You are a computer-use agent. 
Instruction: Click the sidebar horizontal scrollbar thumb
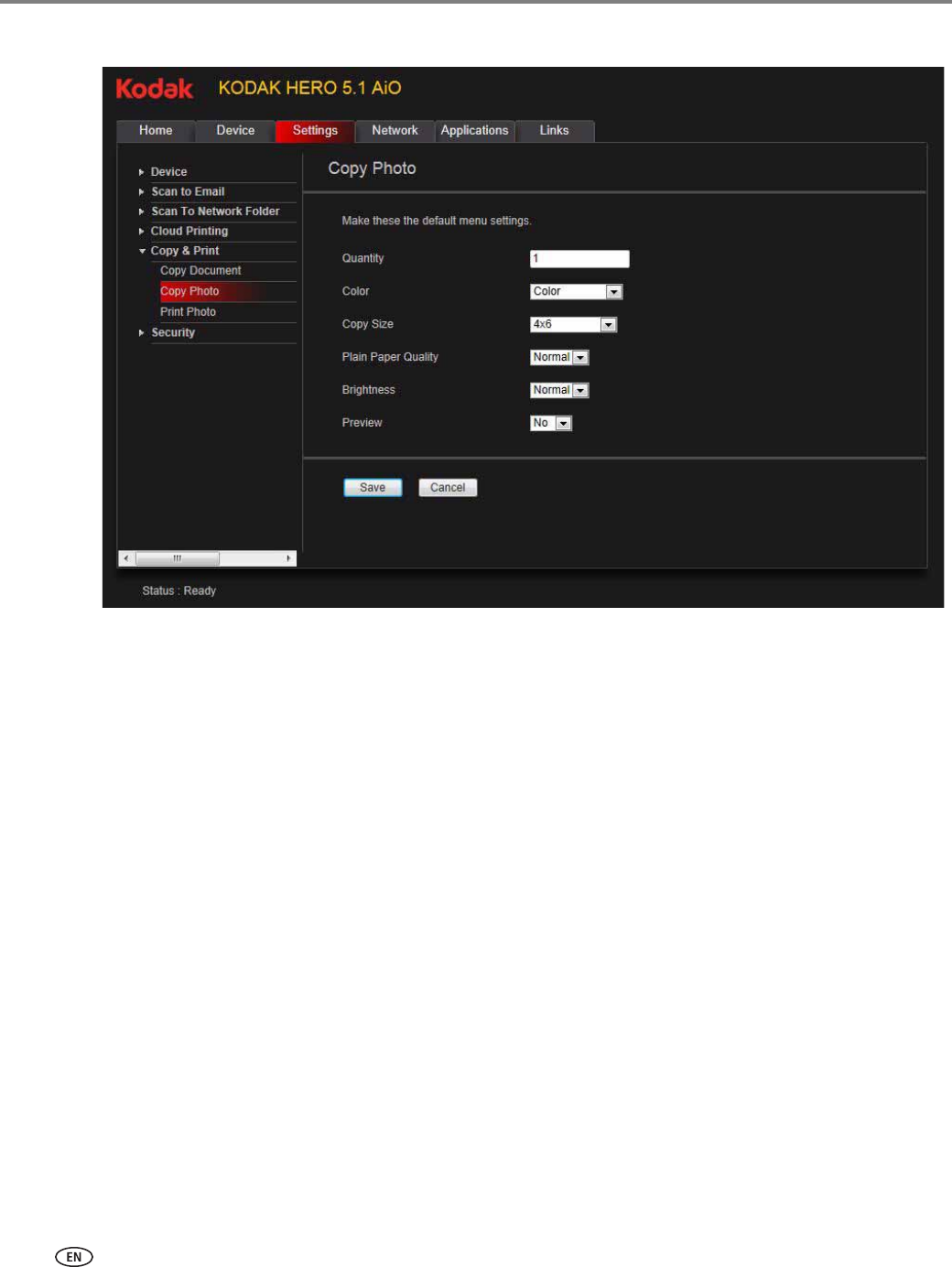click(x=178, y=558)
